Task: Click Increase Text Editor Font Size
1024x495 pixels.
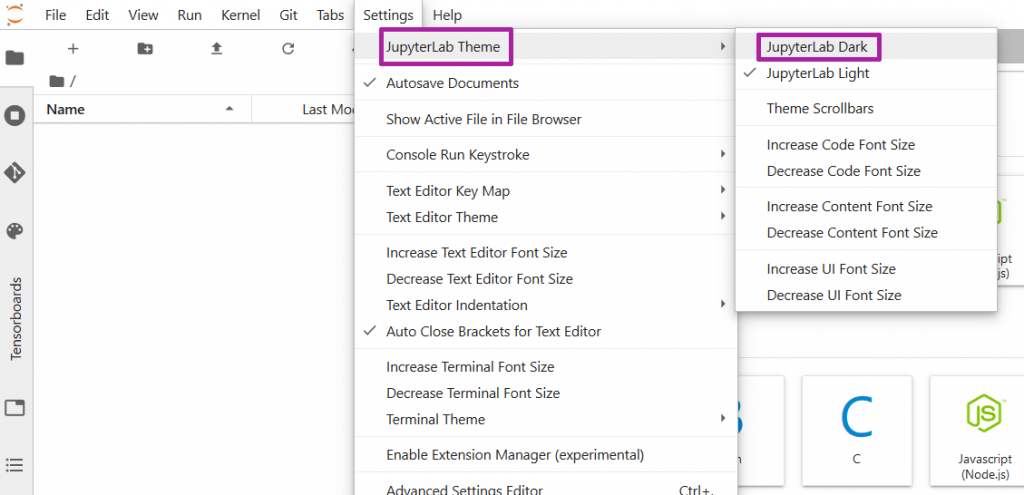Action: [546, 252]
